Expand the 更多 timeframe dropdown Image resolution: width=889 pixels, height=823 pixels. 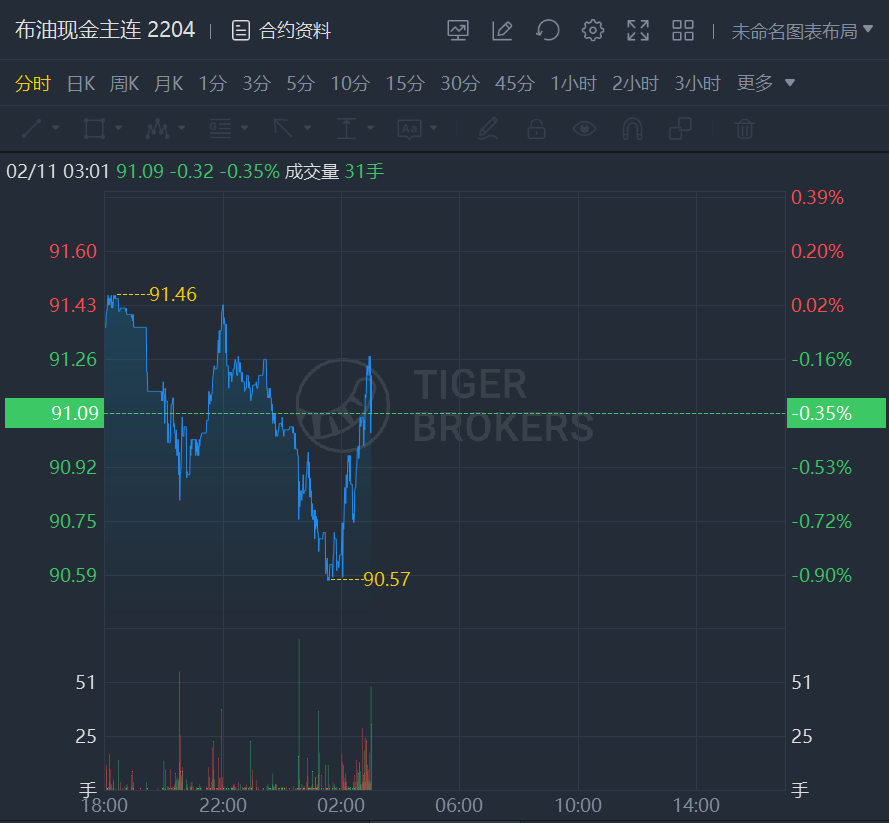coord(766,83)
